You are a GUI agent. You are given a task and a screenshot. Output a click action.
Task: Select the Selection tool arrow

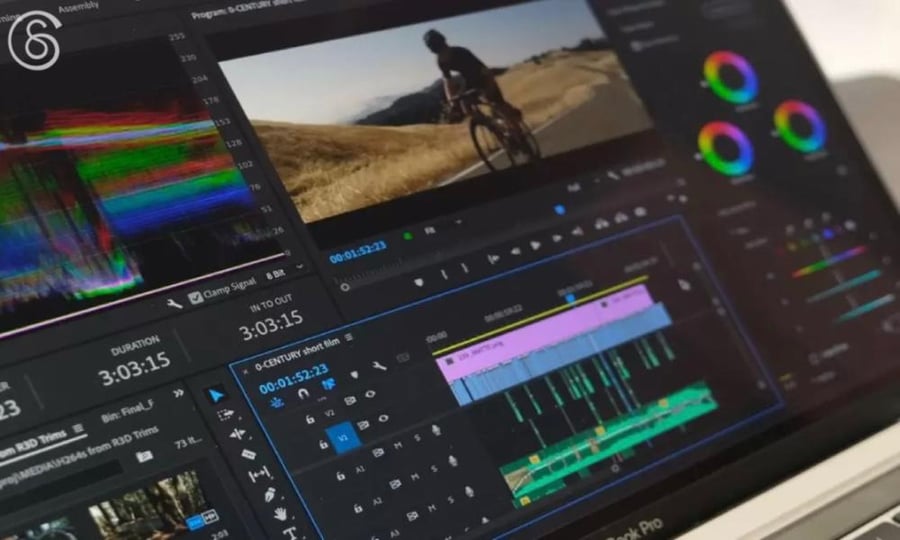[216, 395]
